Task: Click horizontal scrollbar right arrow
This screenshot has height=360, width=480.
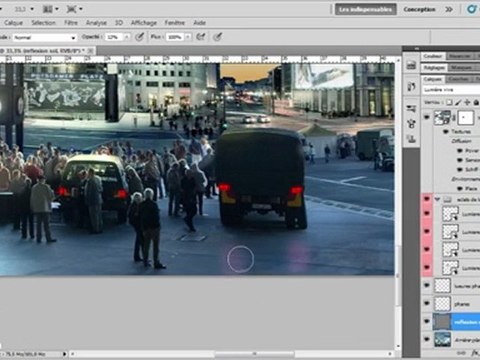Action: coord(390,354)
